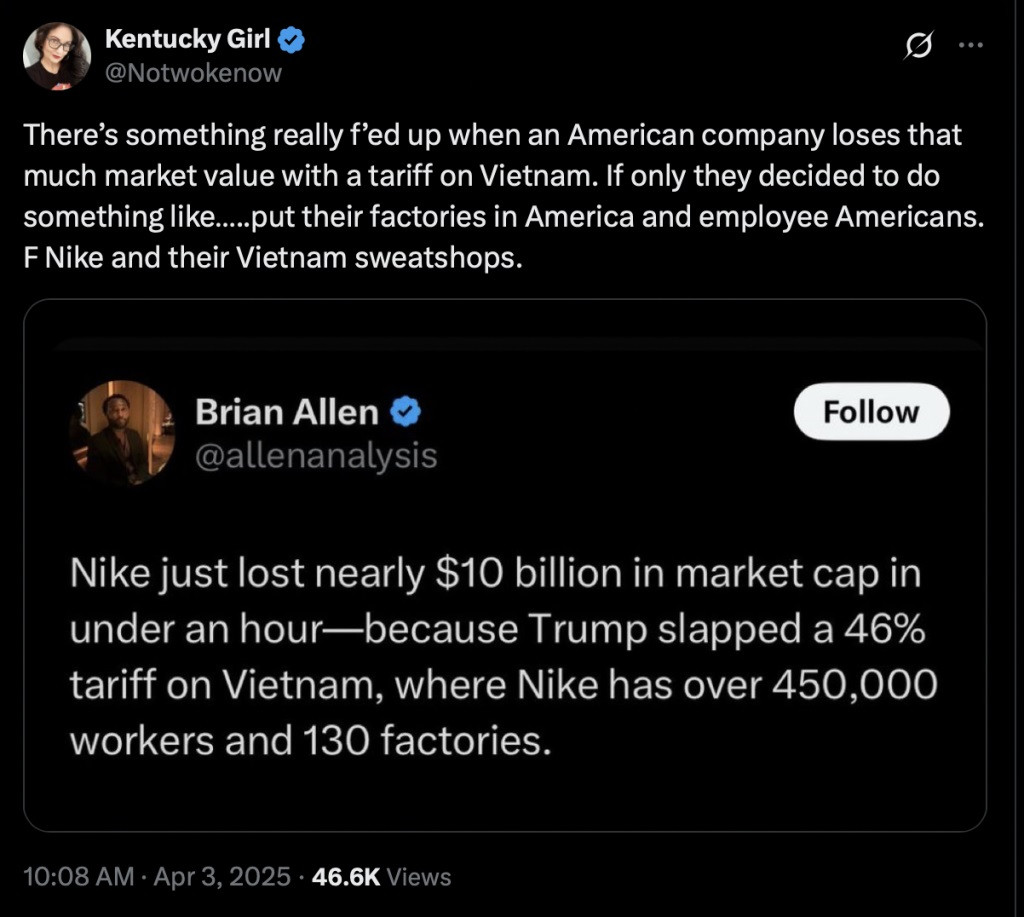Click Brian Allen's profile avatar
Screen dimensions: 1024x917
pos(125,432)
